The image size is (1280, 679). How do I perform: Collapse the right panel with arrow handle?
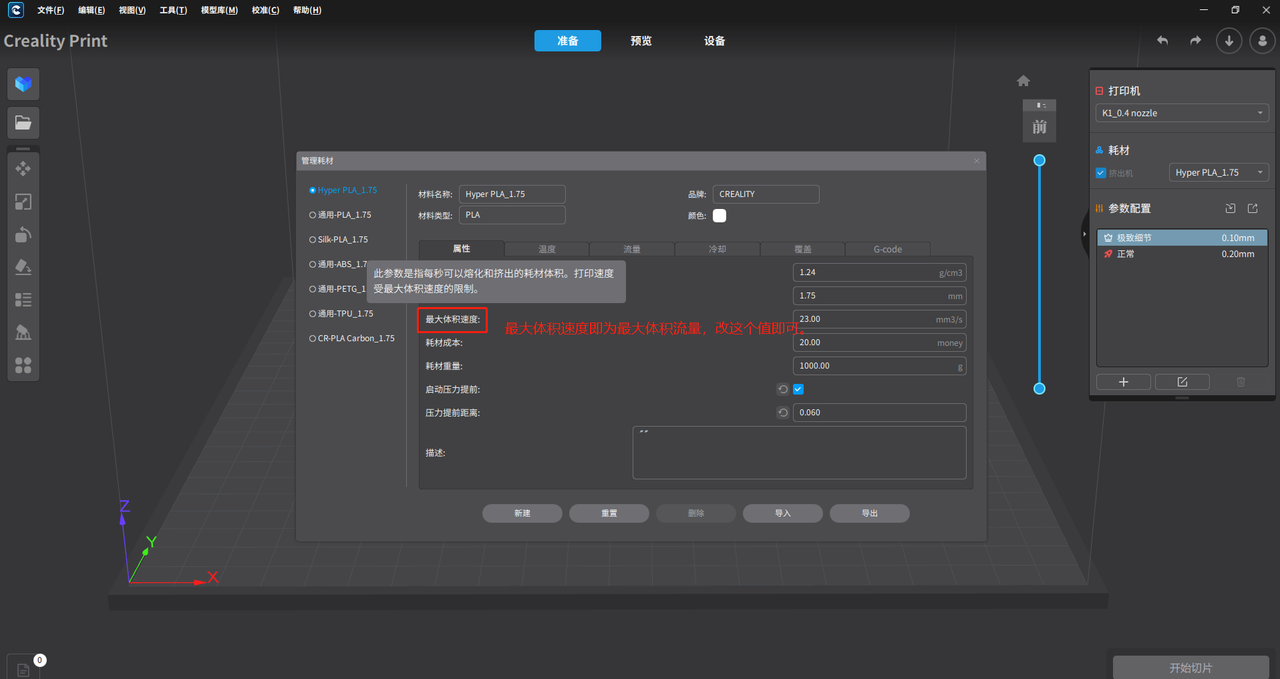1085,234
